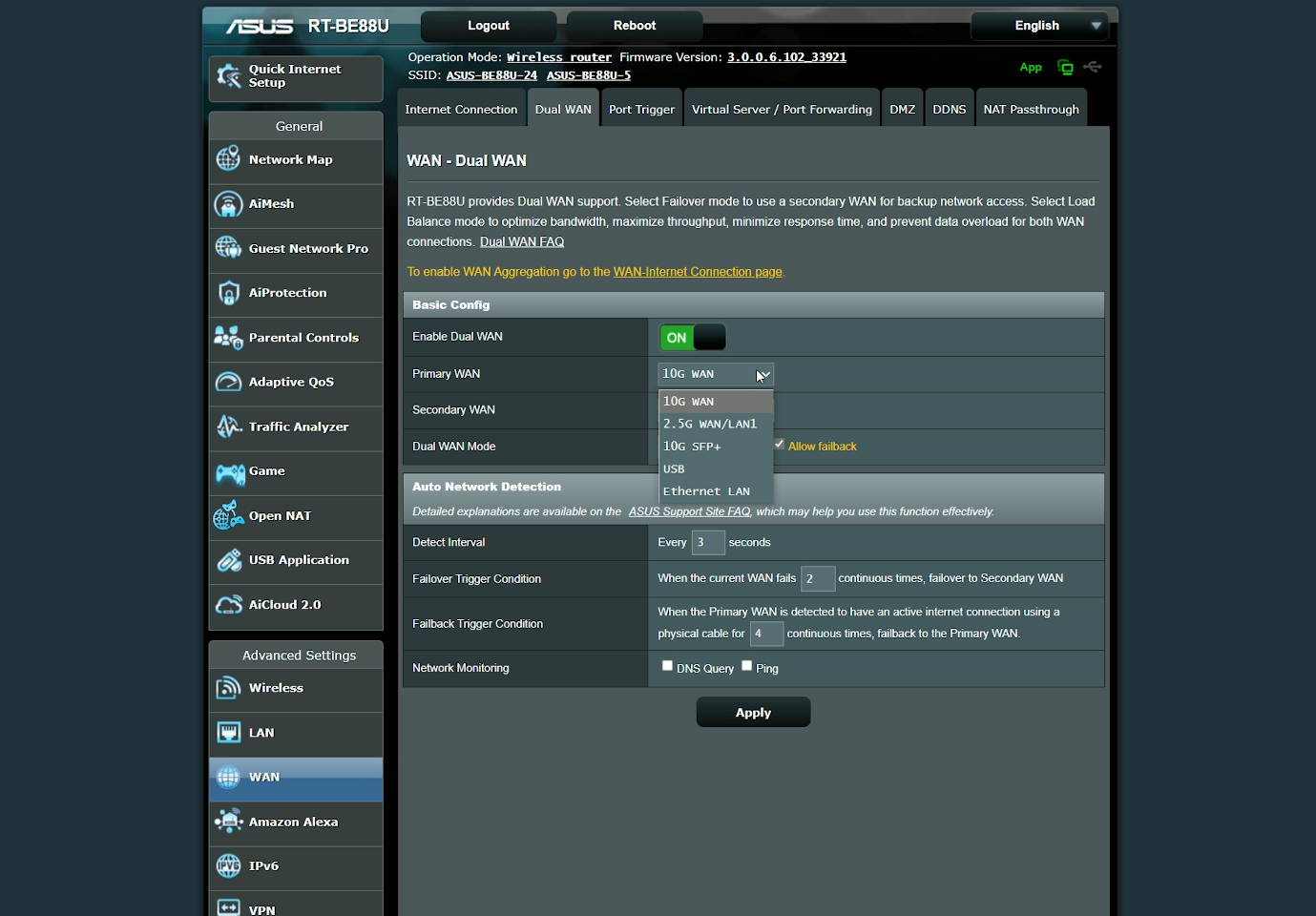The image size is (1316, 916).
Task: Click the failback trigger count field
Action: 766,634
